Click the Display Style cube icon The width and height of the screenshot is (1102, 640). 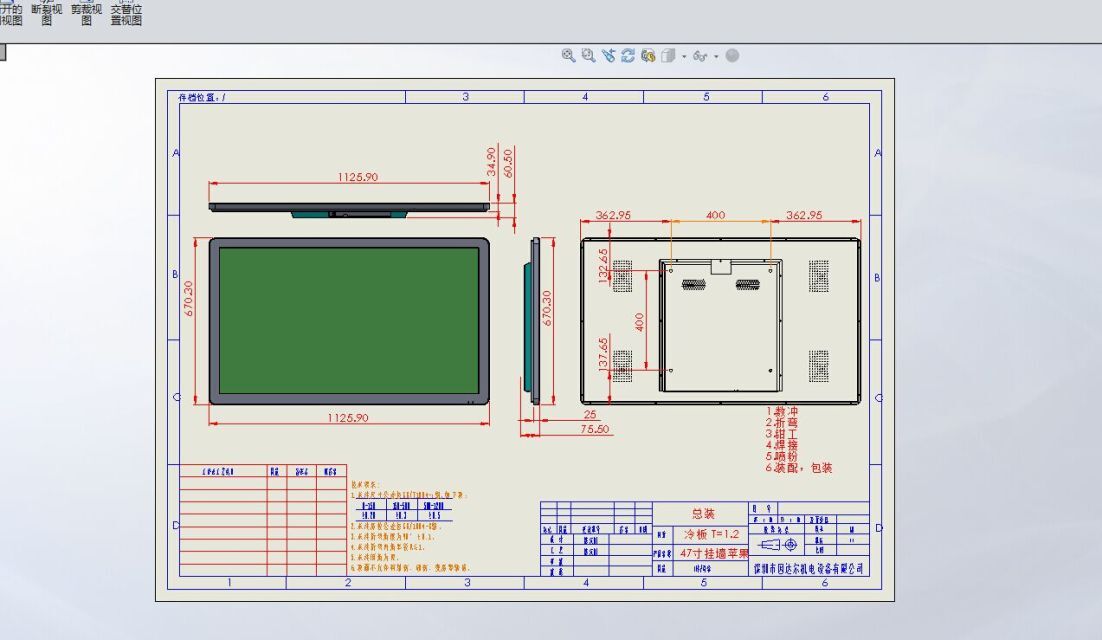(669, 56)
